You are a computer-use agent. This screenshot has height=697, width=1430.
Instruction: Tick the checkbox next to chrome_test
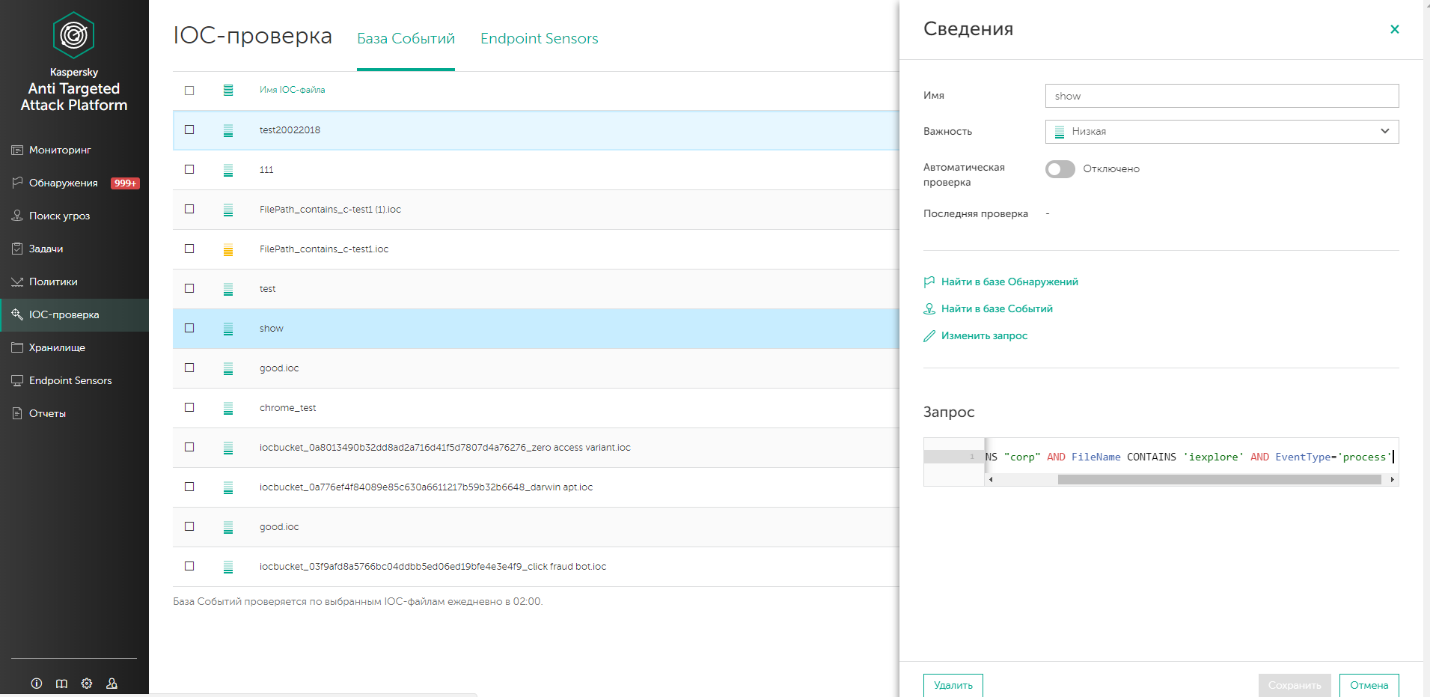click(x=189, y=408)
